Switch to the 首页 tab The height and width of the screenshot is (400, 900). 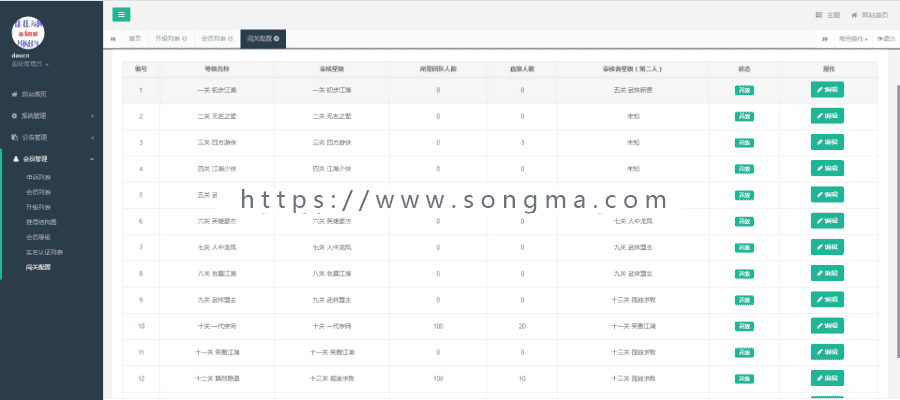click(135, 39)
